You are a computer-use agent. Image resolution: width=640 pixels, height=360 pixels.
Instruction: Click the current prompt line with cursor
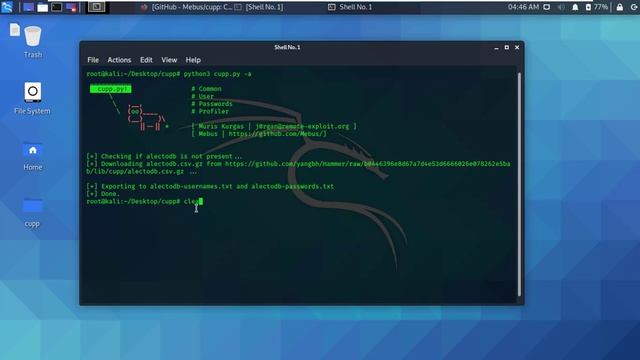pyautogui.click(x=144, y=201)
